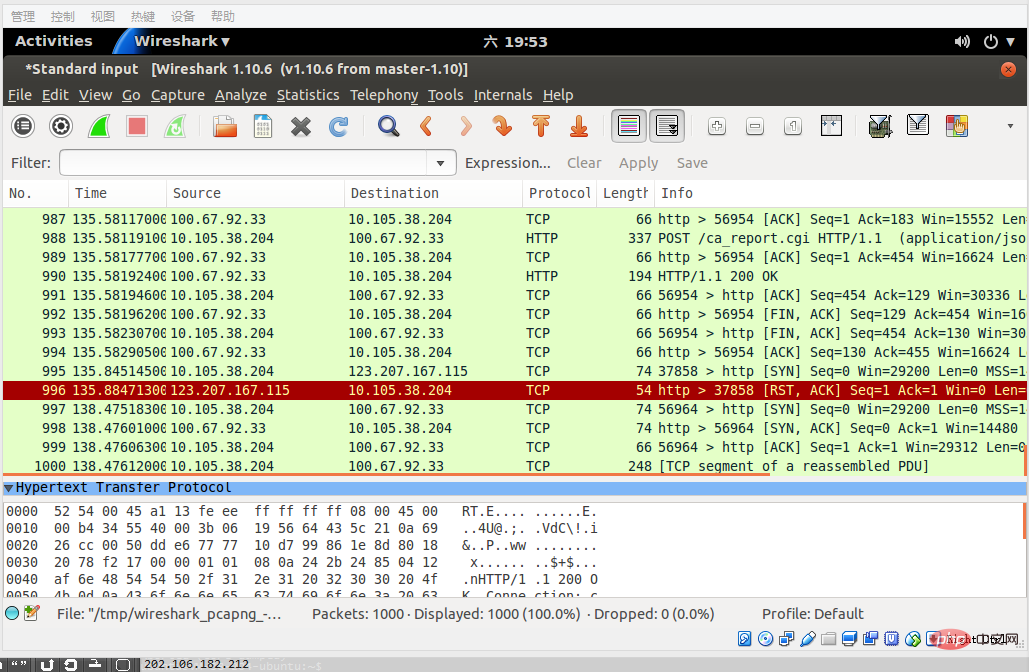Open the Help menu

click(x=558, y=95)
